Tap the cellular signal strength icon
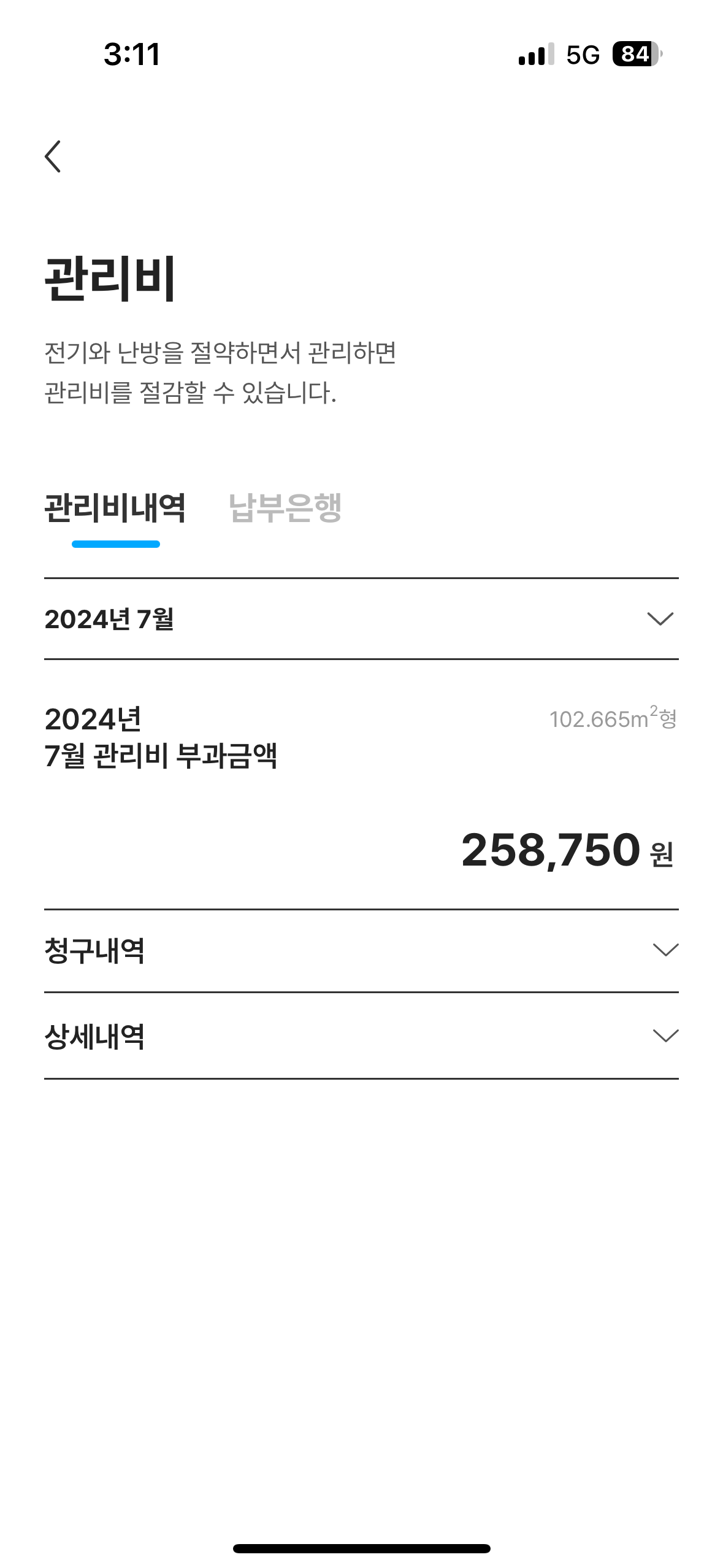Image resolution: width=723 pixels, height=1568 pixels. (536, 55)
